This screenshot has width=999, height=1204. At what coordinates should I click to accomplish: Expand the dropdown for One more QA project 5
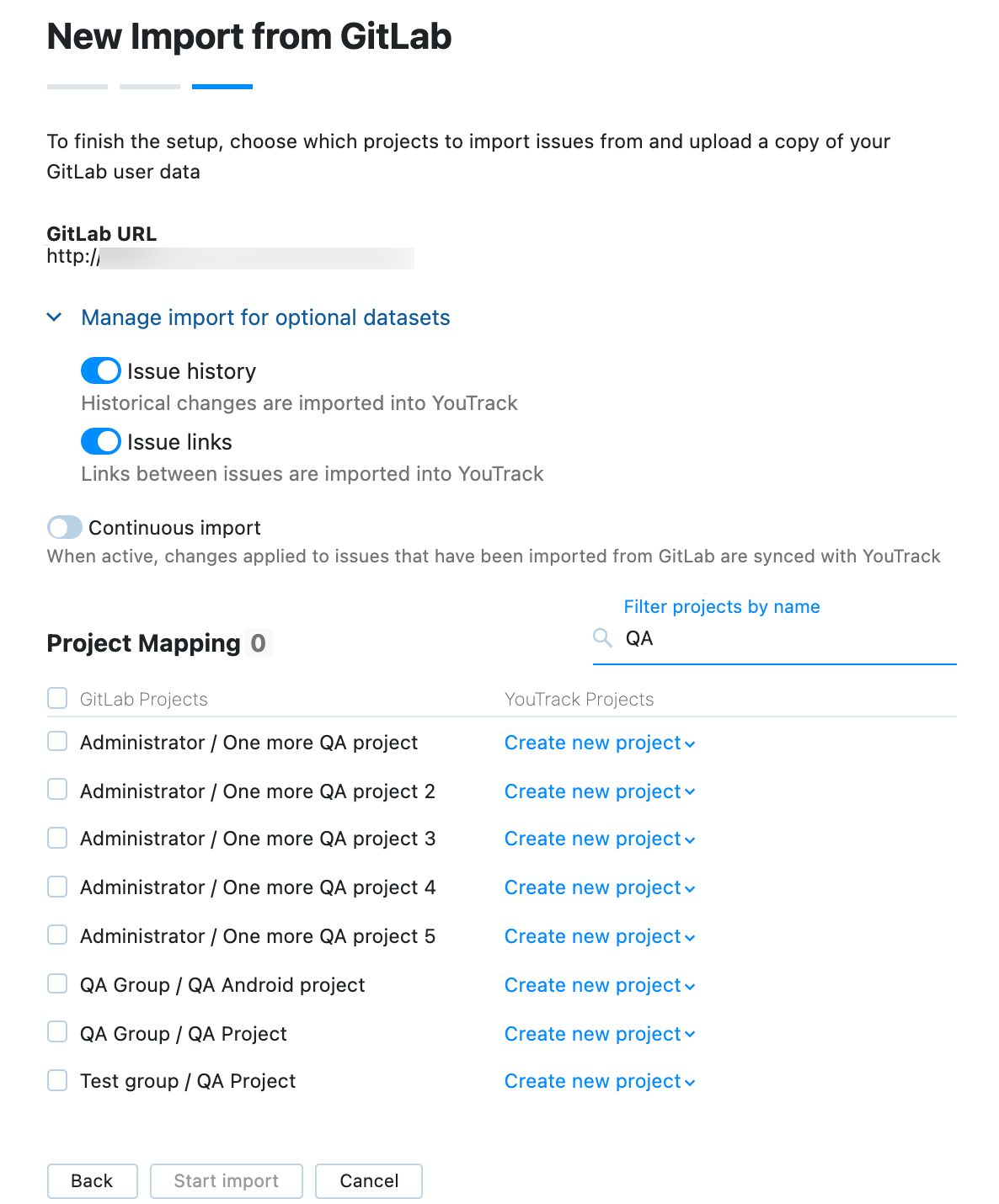(x=599, y=935)
